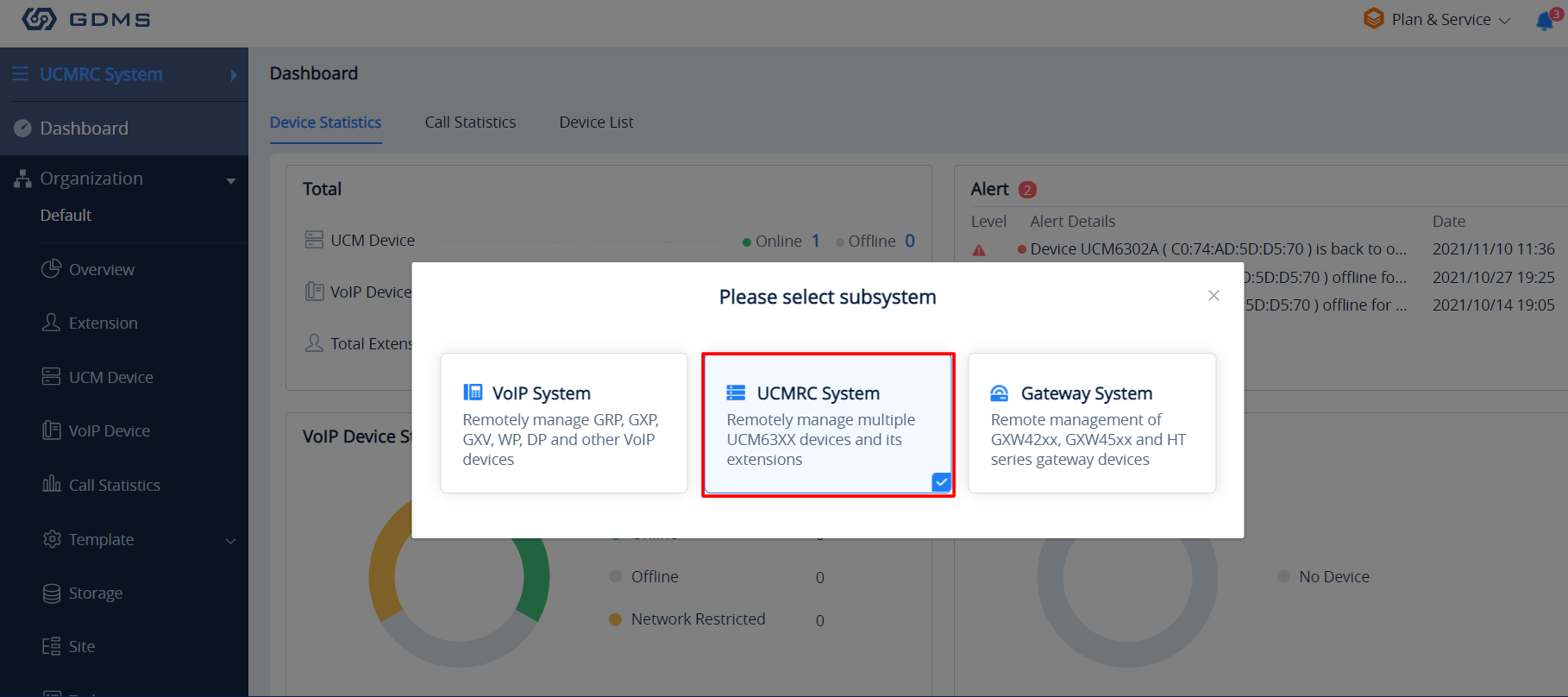Screen dimensions: 1568x697
Task: Select the Gateway System subsystem card
Action: click(x=1092, y=423)
